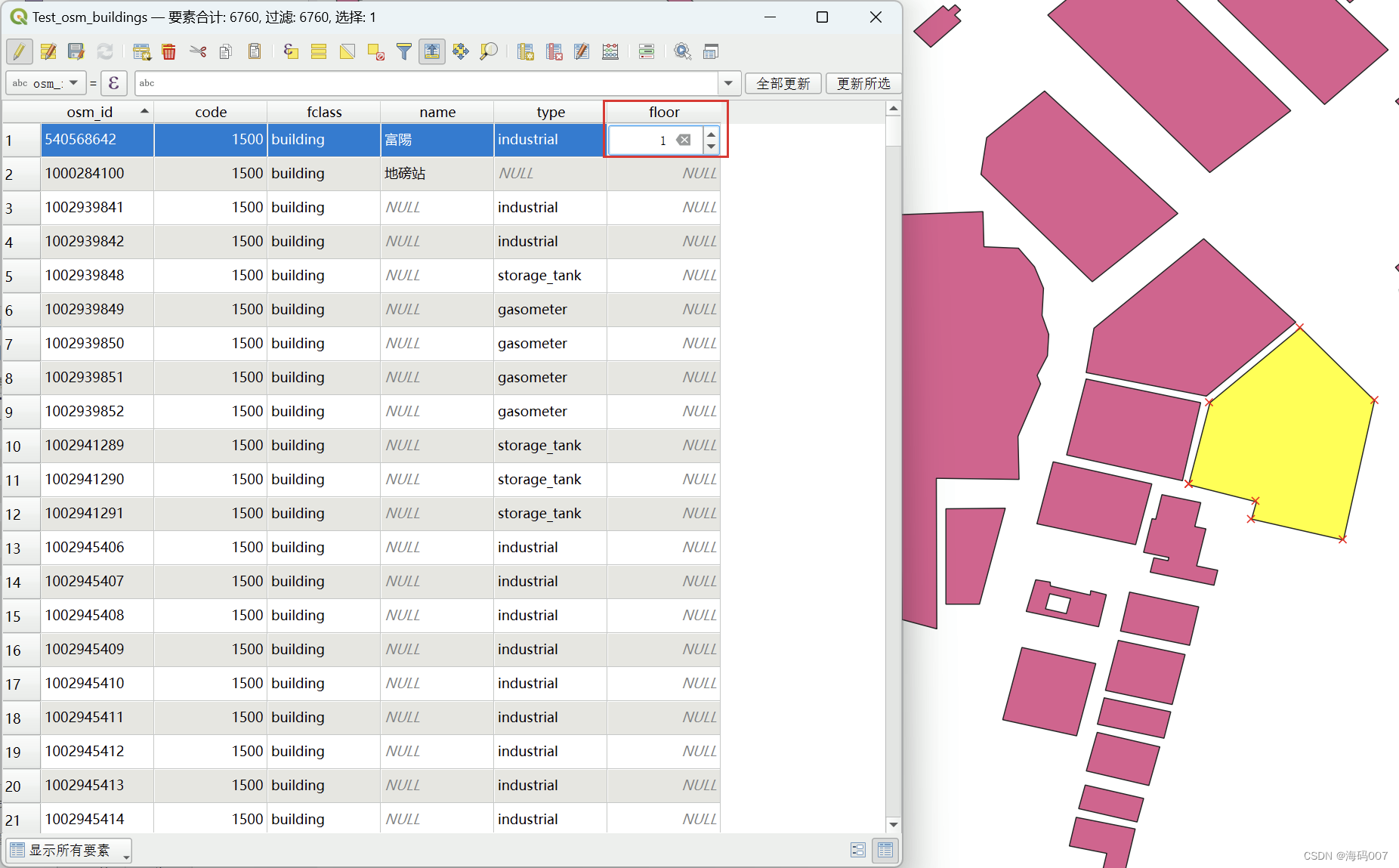Delete selected features with red trash icon
Screen dimensions: 1399x868
169,51
